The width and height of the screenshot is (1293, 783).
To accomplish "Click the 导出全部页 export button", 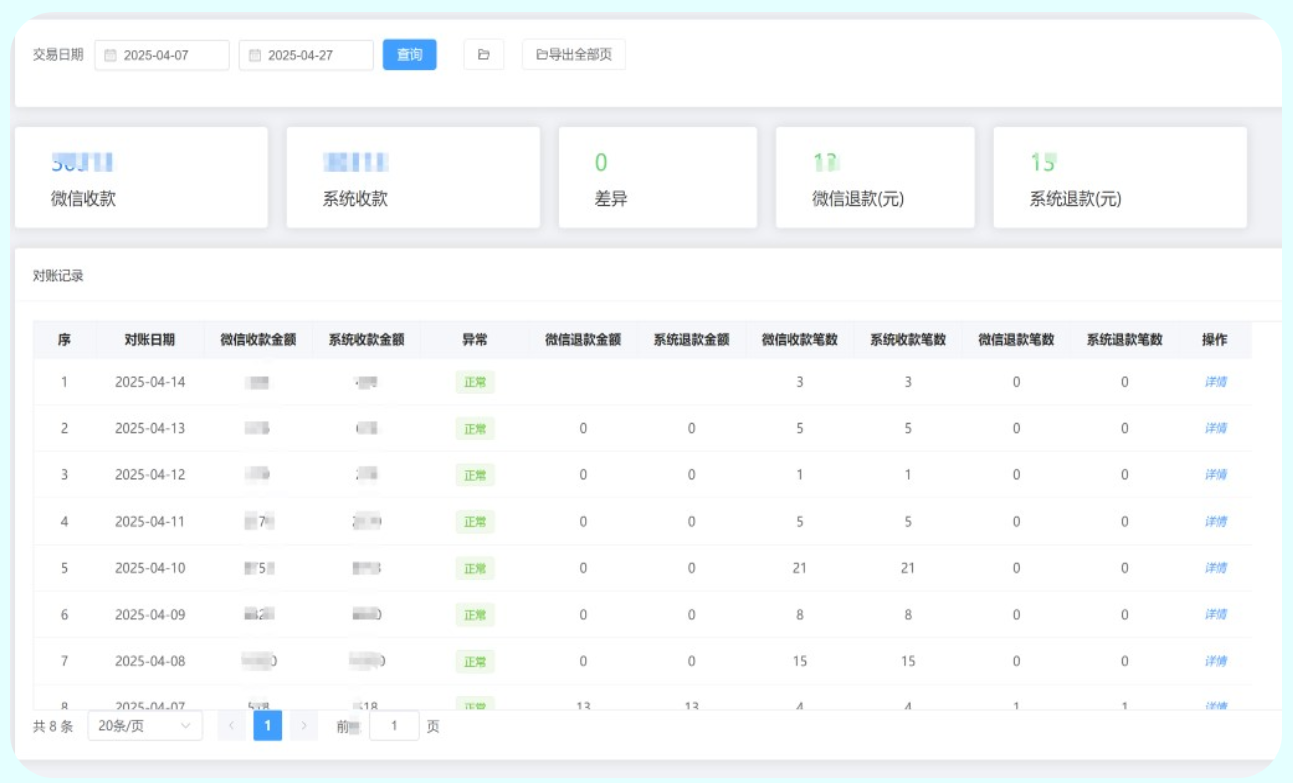I will tap(571, 55).
